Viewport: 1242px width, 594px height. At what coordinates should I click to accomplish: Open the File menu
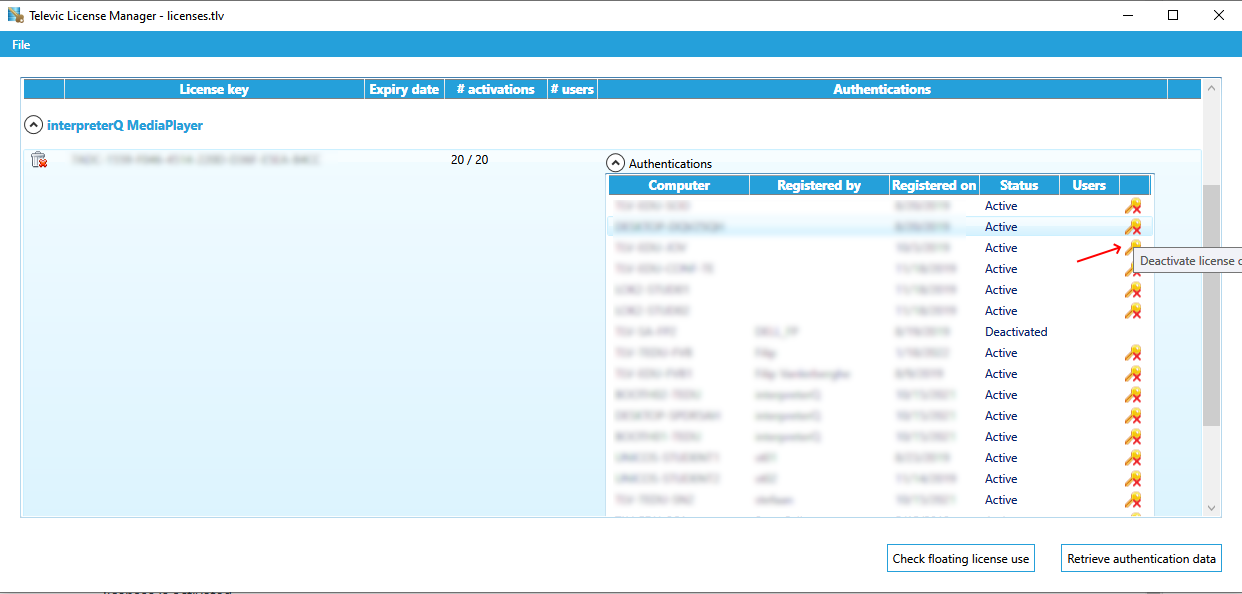21,45
